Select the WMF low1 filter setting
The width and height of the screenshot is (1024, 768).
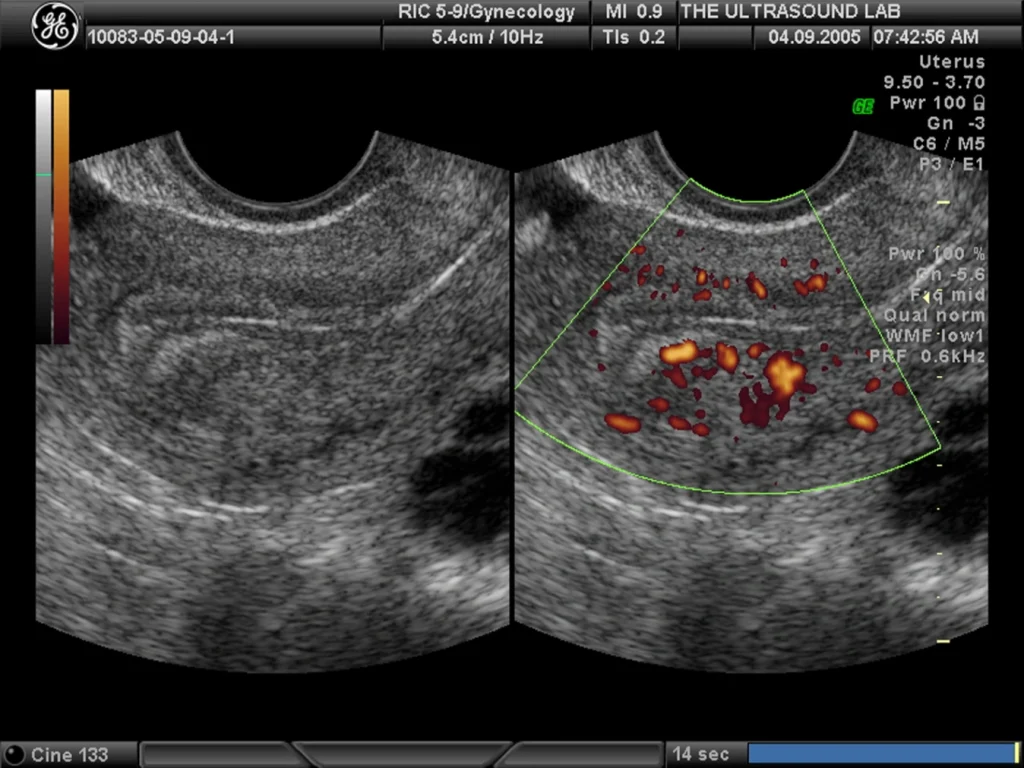point(935,336)
